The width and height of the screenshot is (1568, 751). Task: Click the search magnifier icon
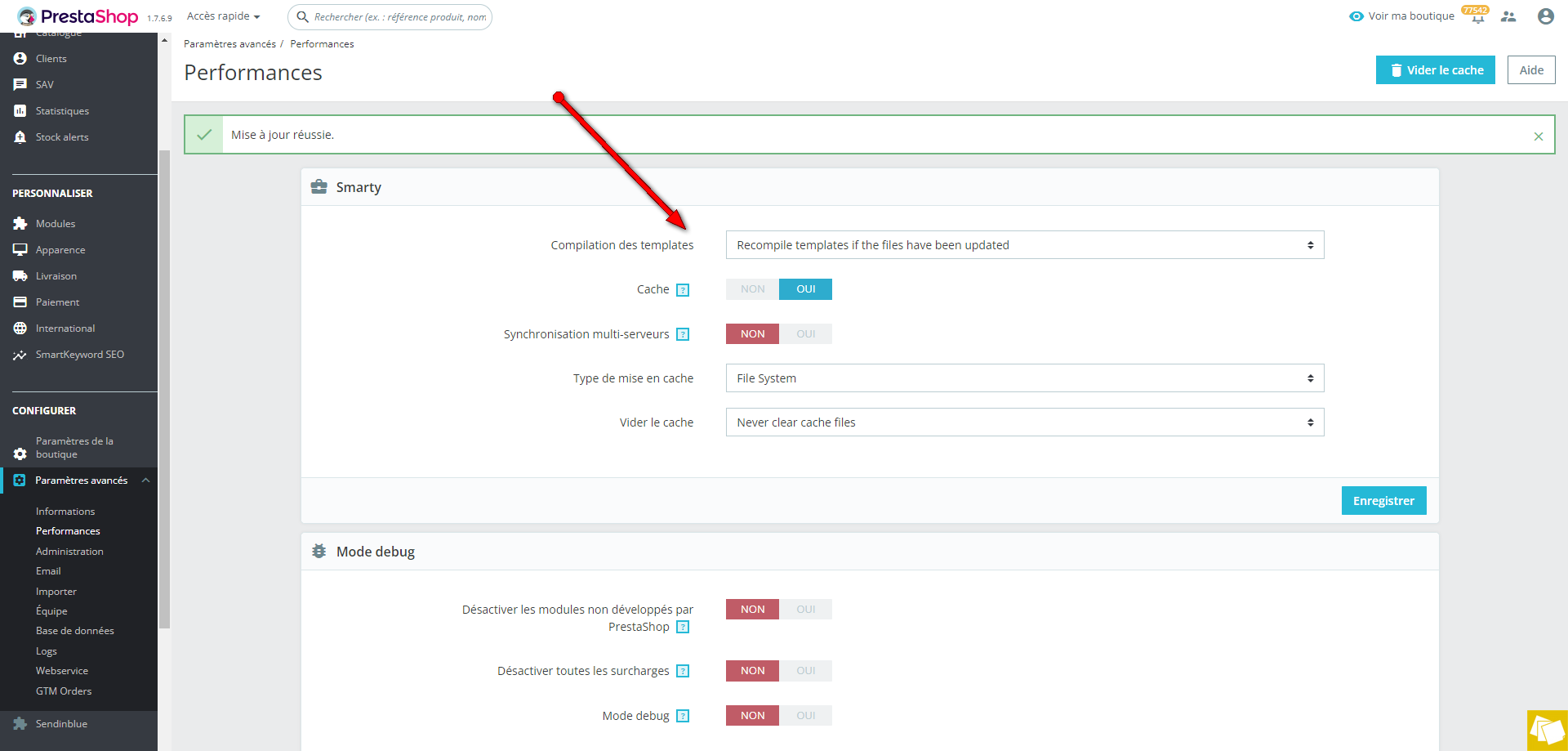[x=302, y=16]
